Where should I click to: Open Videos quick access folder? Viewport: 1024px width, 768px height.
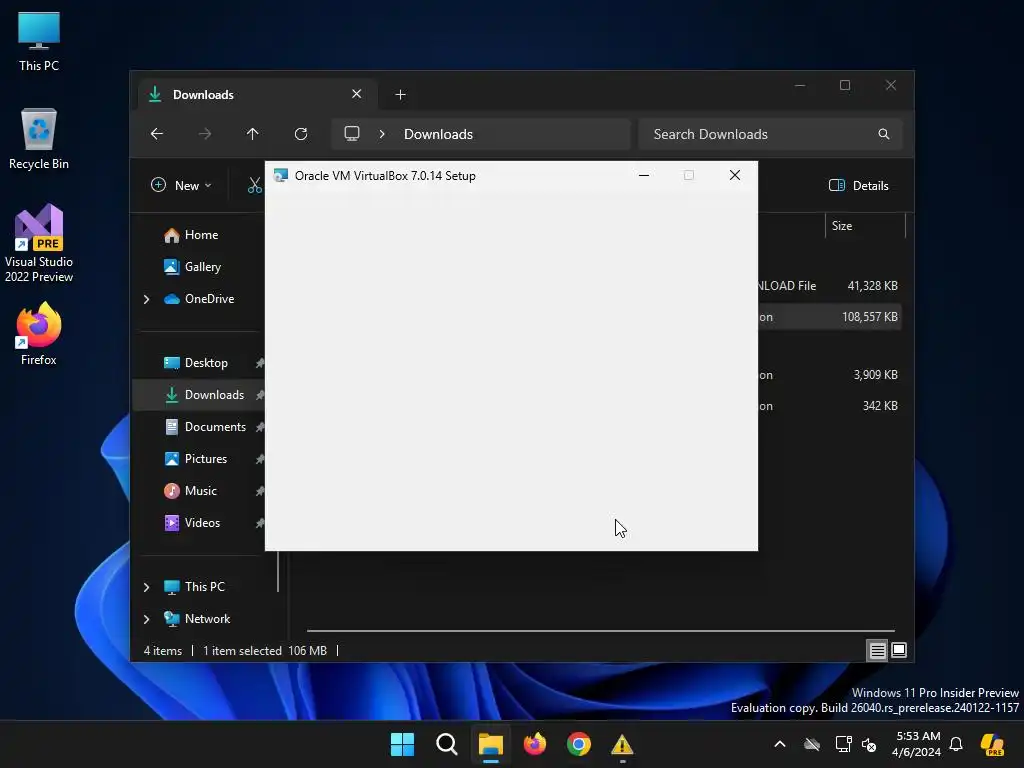point(192,523)
